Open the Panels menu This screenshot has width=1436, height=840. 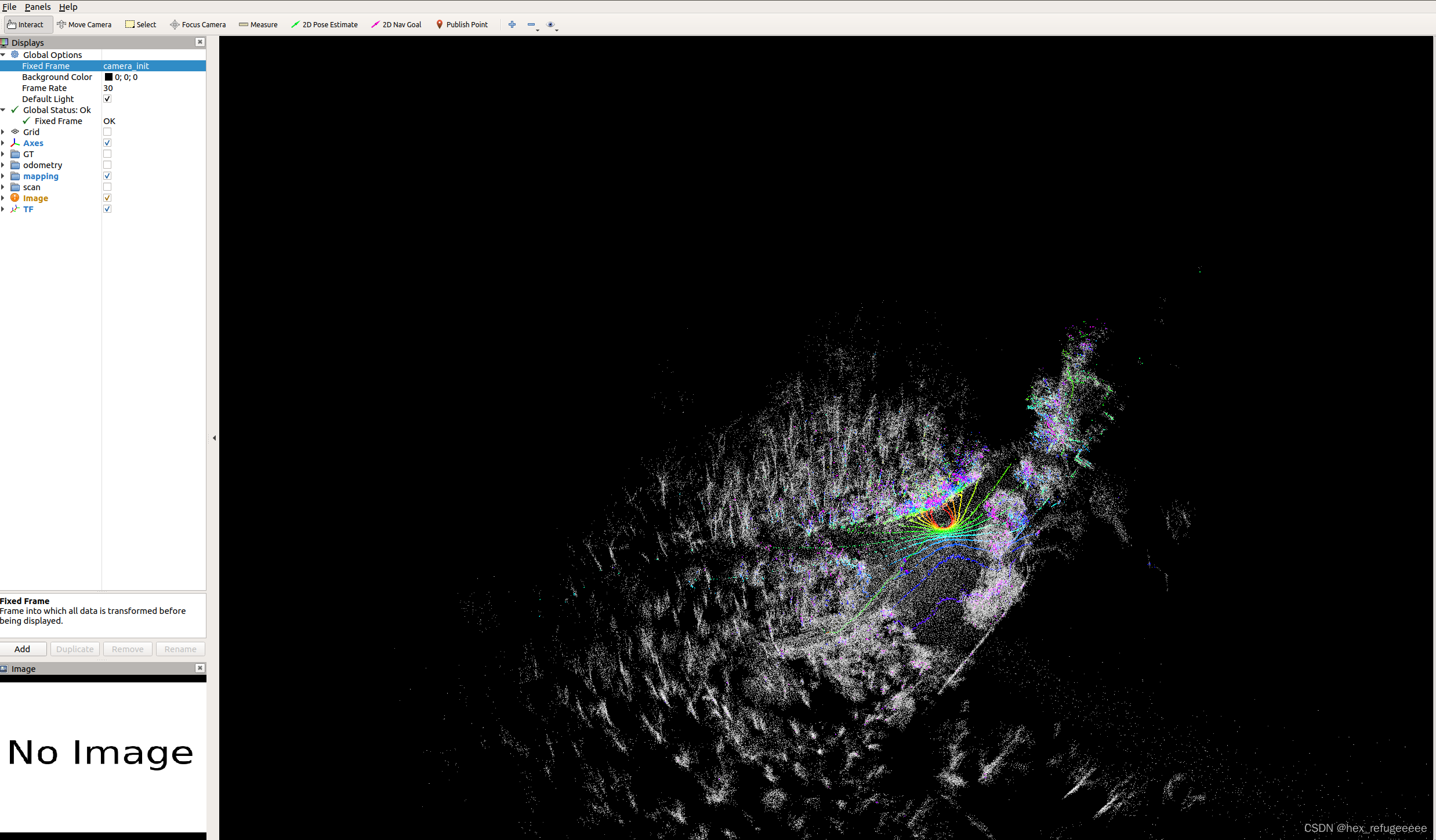click(38, 7)
